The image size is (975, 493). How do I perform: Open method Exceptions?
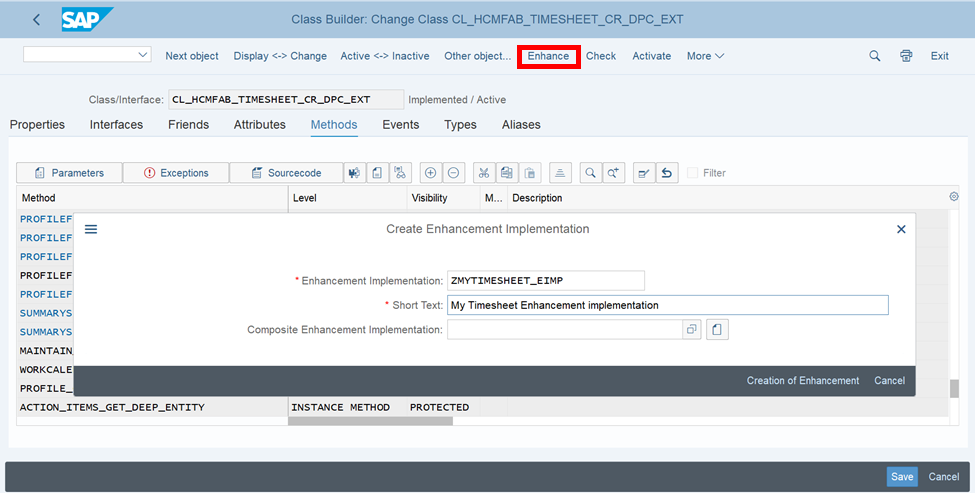[x=176, y=173]
